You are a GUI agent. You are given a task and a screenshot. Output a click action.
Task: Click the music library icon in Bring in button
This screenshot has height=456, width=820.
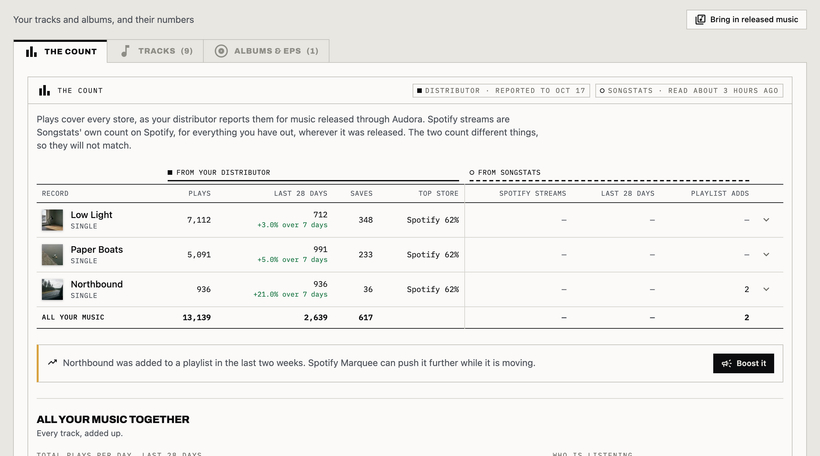[x=700, y=19]
